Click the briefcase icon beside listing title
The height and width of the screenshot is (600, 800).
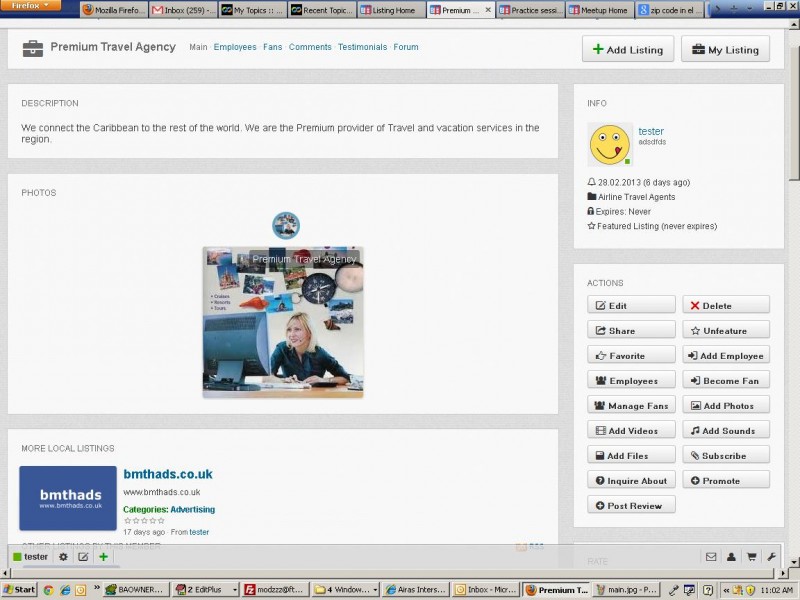click(33, 48)
